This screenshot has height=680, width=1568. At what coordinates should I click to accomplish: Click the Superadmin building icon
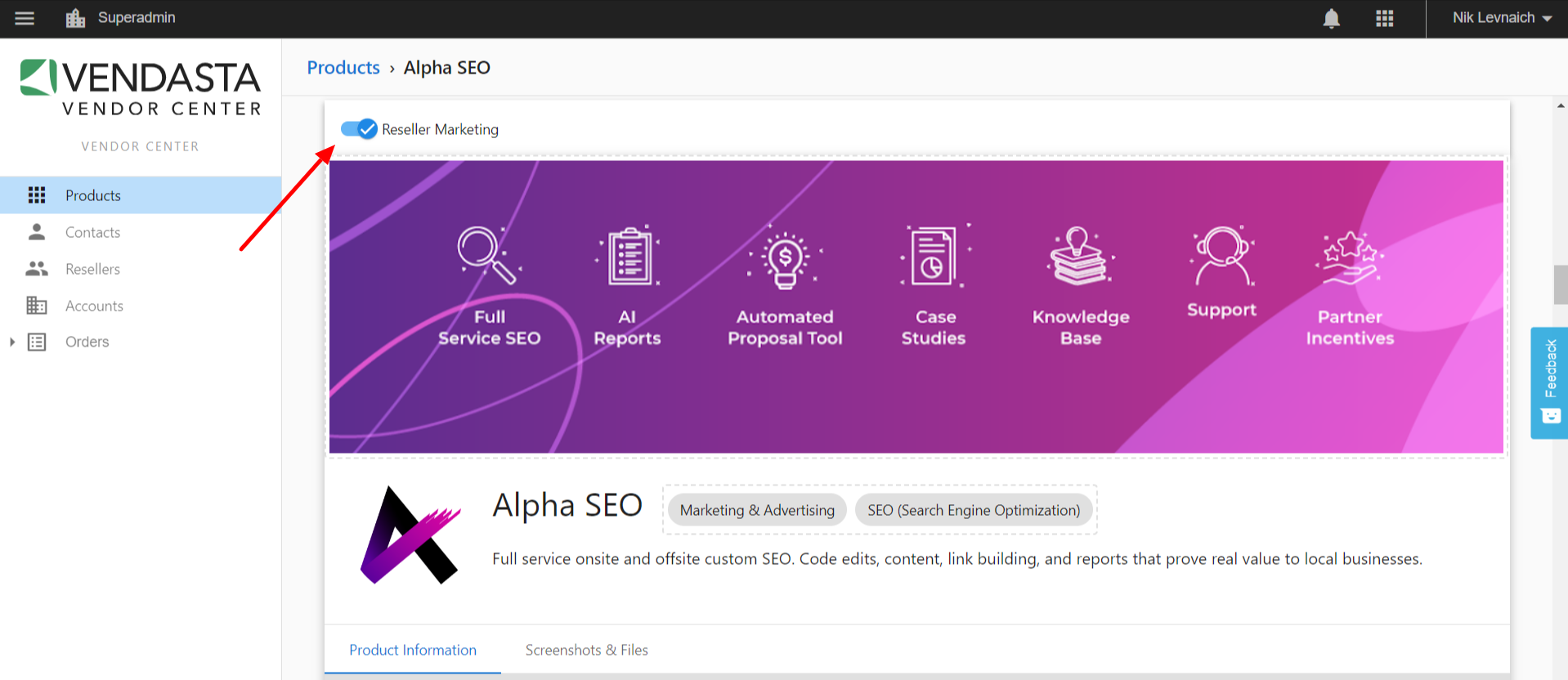[x=75, y=18]
